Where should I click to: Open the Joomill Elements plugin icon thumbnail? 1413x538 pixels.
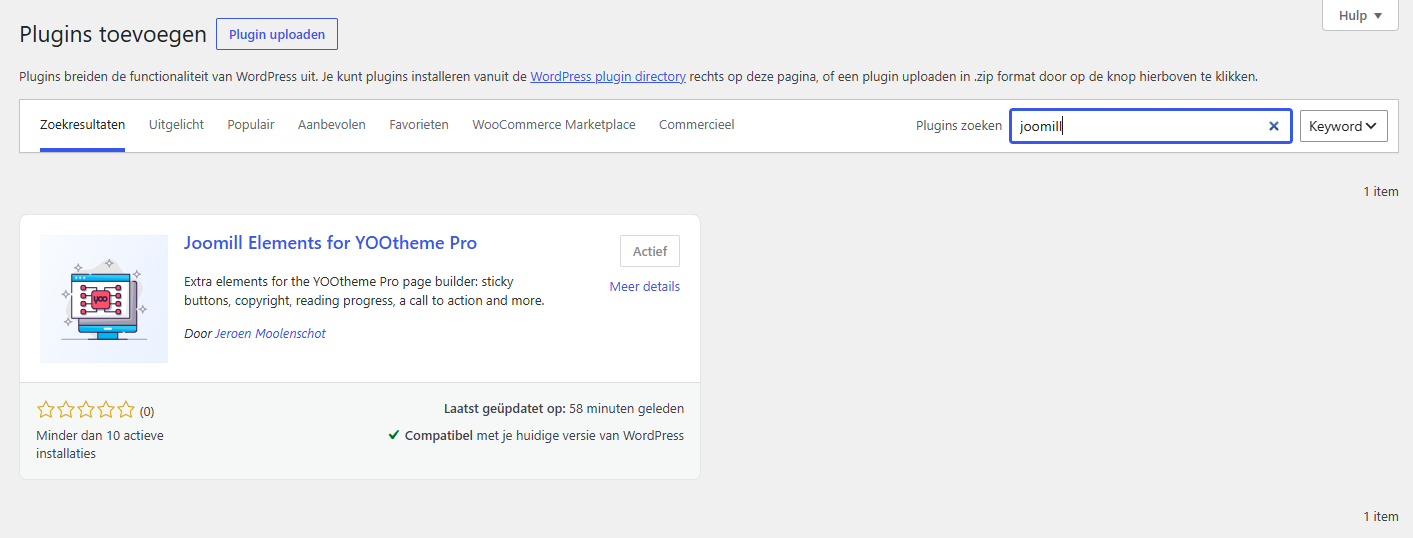[104, 299]
